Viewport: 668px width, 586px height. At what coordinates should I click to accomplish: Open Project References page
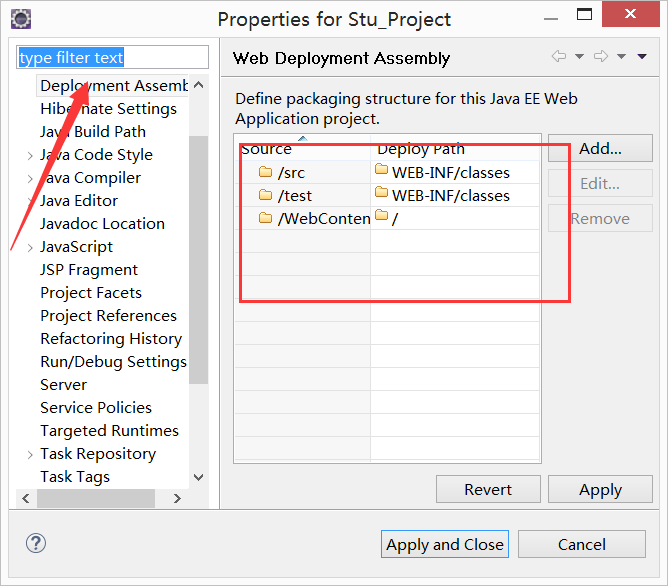pyautogui.click(x=108, y=316)
